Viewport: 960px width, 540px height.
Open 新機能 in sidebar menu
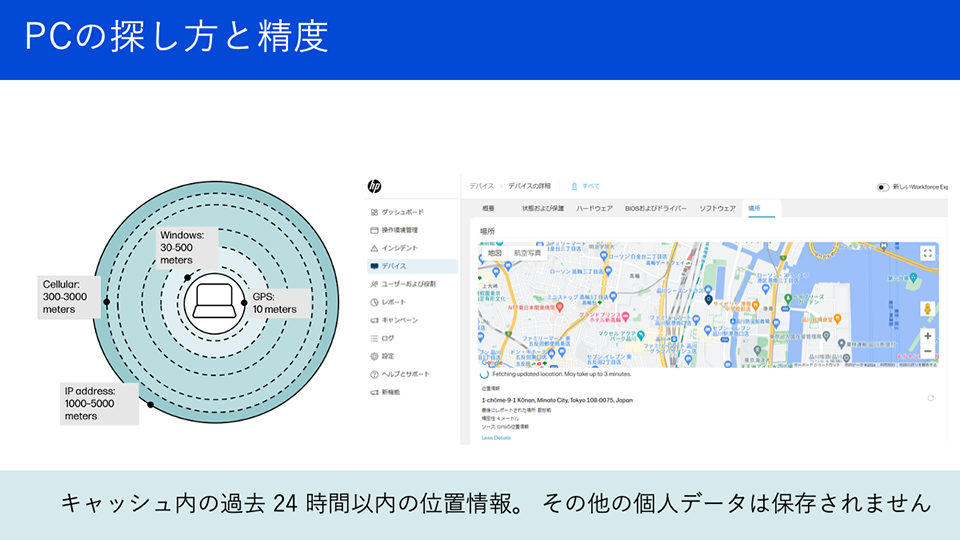[391, 392]
